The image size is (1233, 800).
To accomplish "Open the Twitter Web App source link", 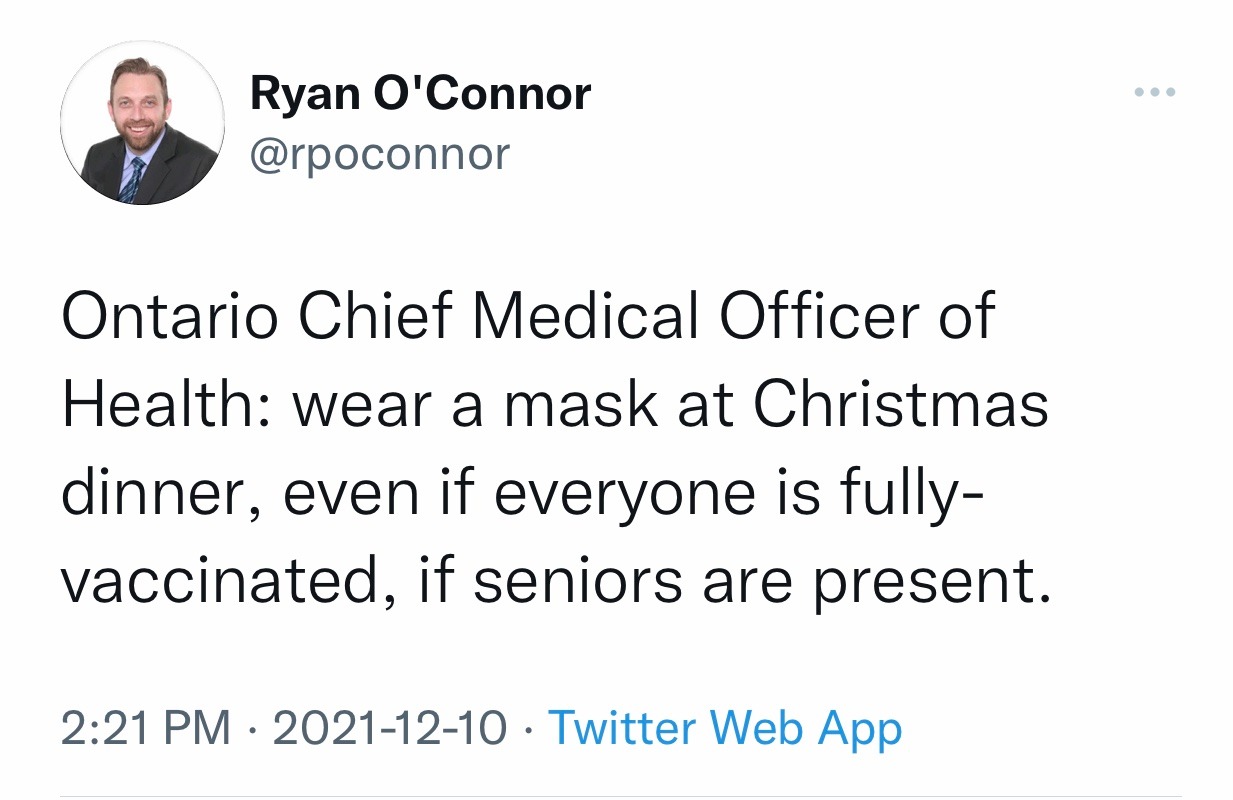I will pos(725,727).
